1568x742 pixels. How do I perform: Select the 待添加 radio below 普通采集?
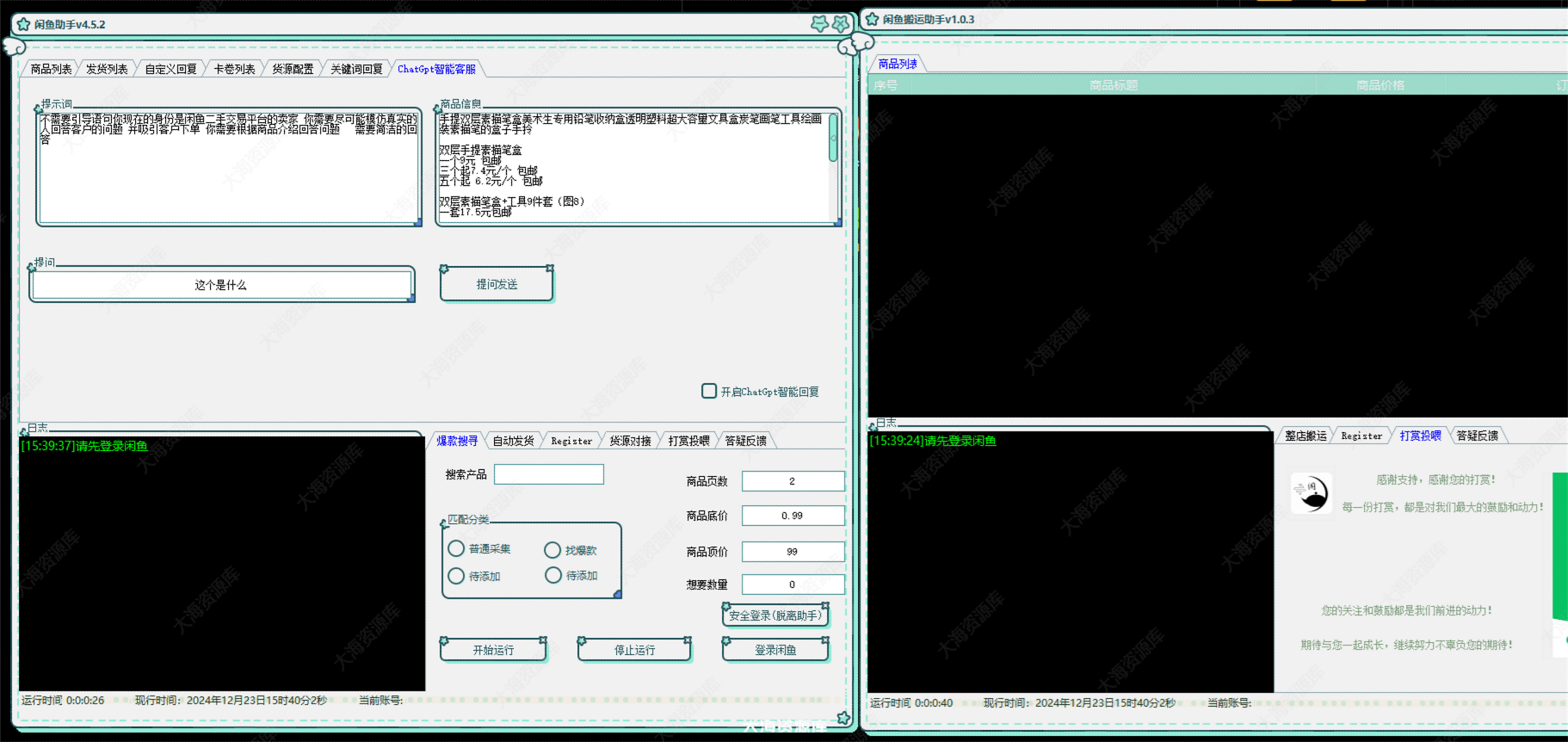click(x=456, y=576)
